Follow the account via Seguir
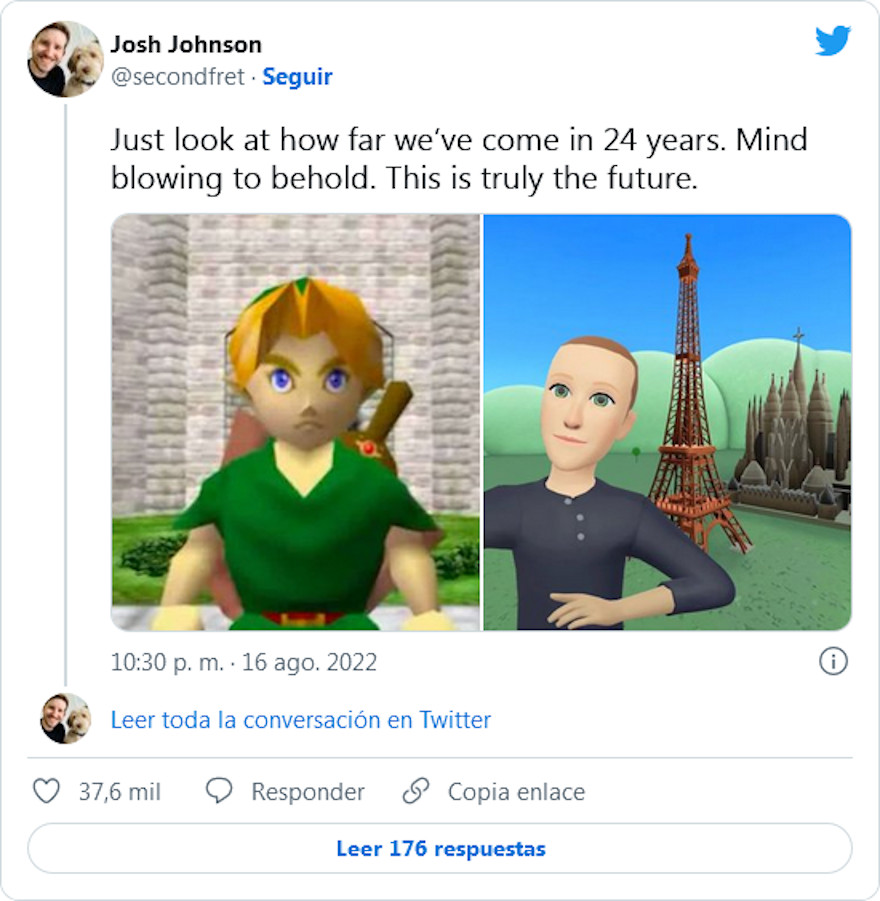This screenshot has width=880, height=901. tap(297, 77)
